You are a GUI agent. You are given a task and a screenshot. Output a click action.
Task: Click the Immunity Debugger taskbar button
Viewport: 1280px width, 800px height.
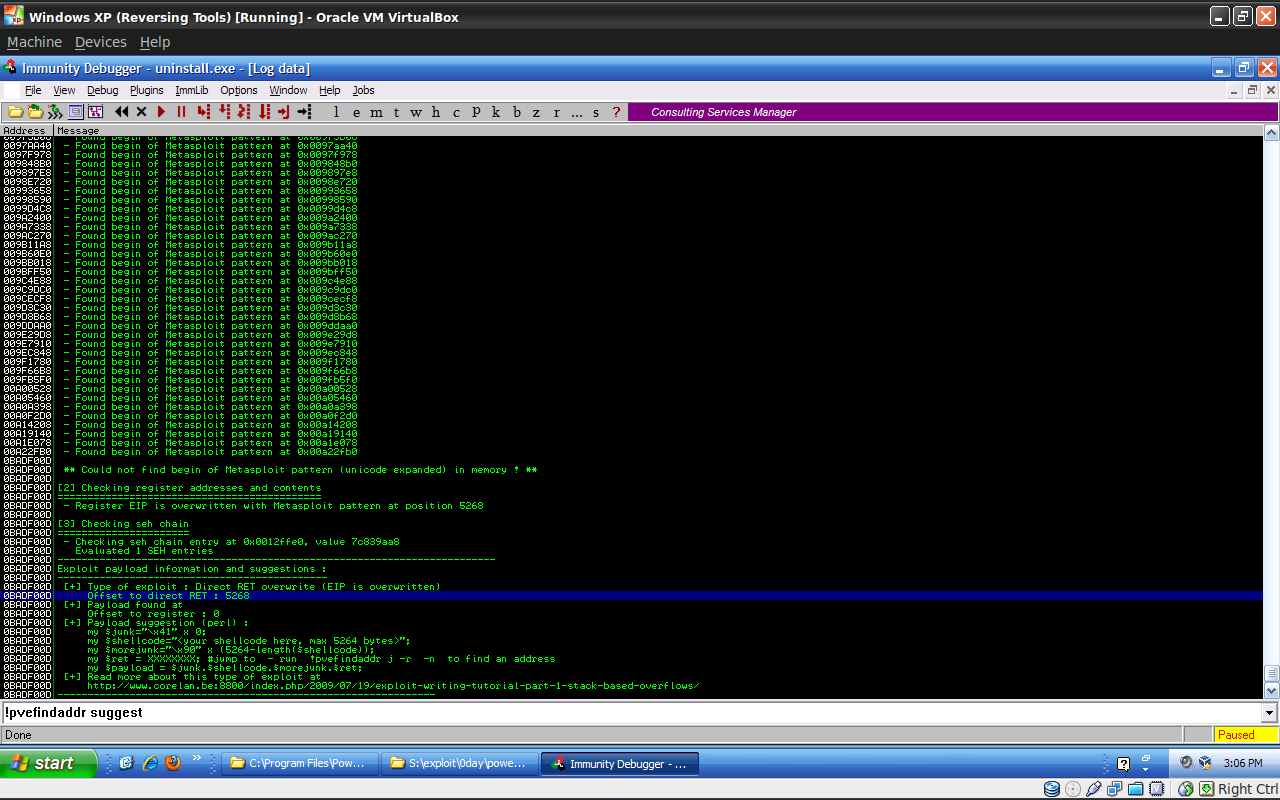[x=621, y=764]
